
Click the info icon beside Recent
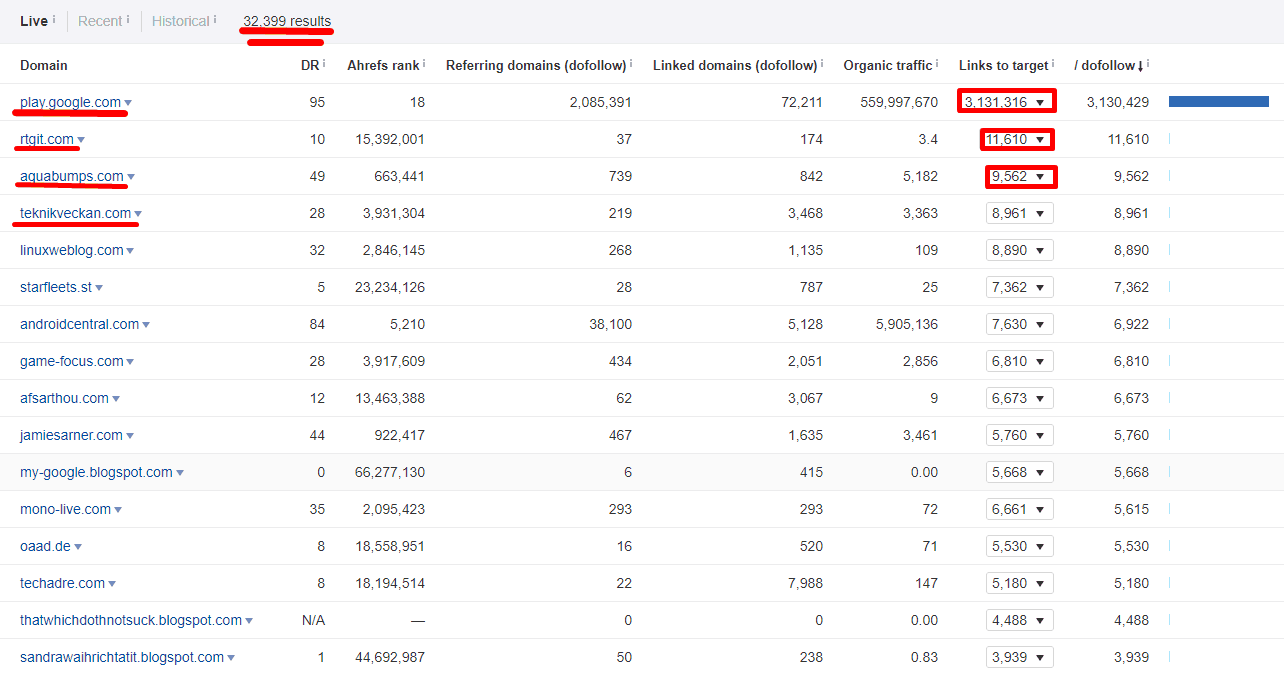(128, 19)
